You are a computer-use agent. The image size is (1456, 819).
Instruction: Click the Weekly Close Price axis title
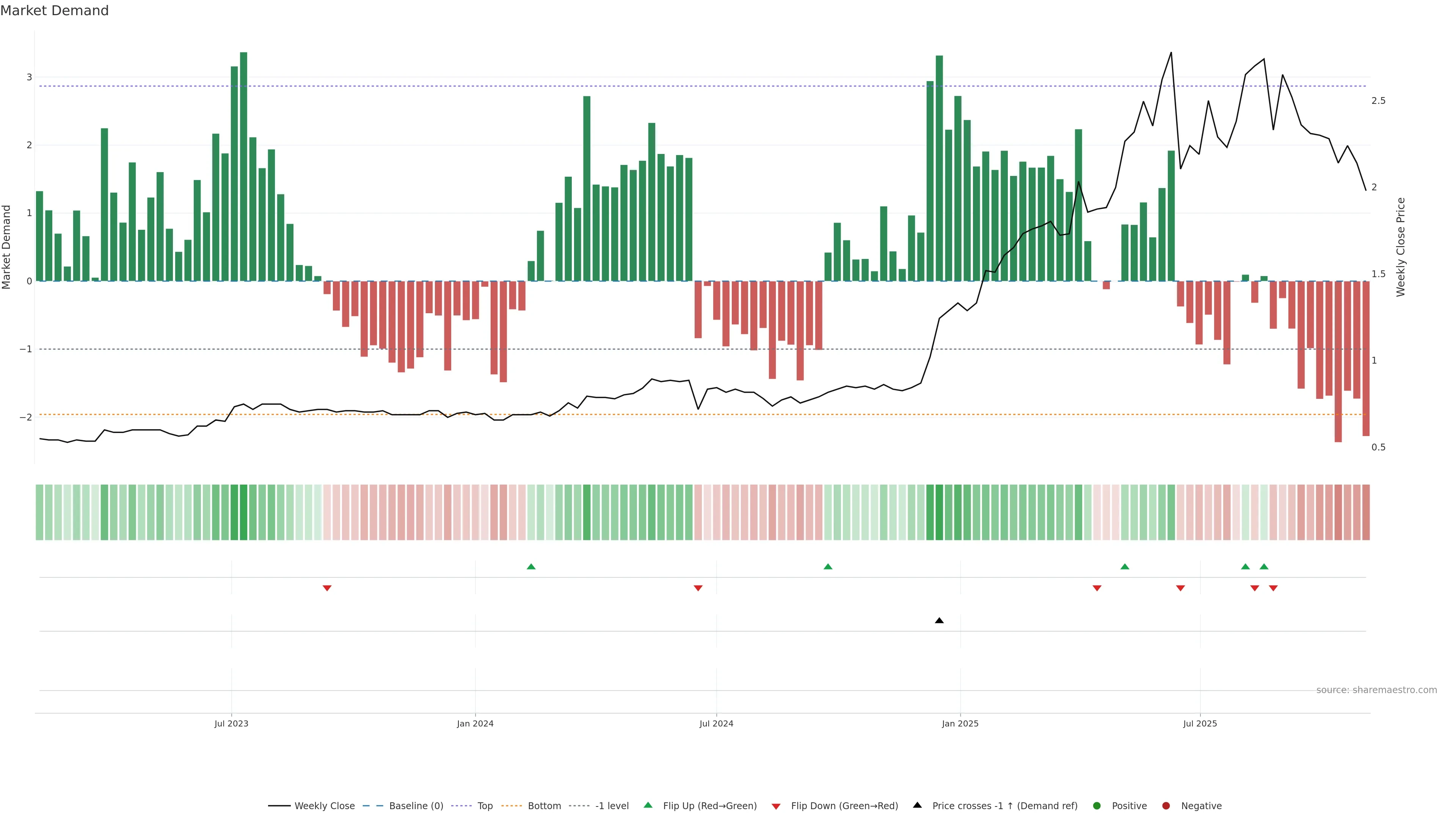[x=1401, y=247]
